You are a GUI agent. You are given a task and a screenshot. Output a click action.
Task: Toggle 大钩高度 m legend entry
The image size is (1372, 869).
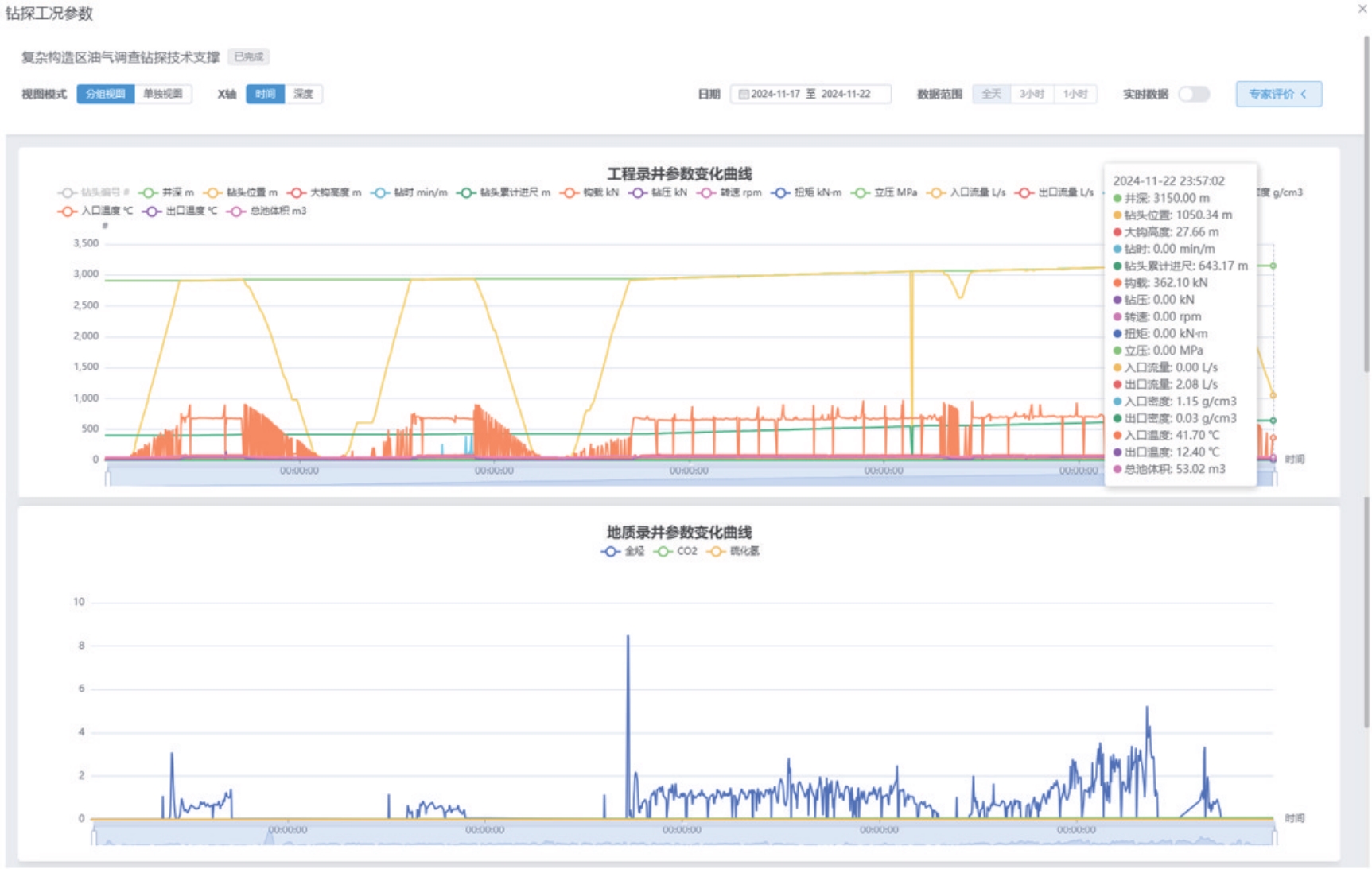(x=325, y=192)
